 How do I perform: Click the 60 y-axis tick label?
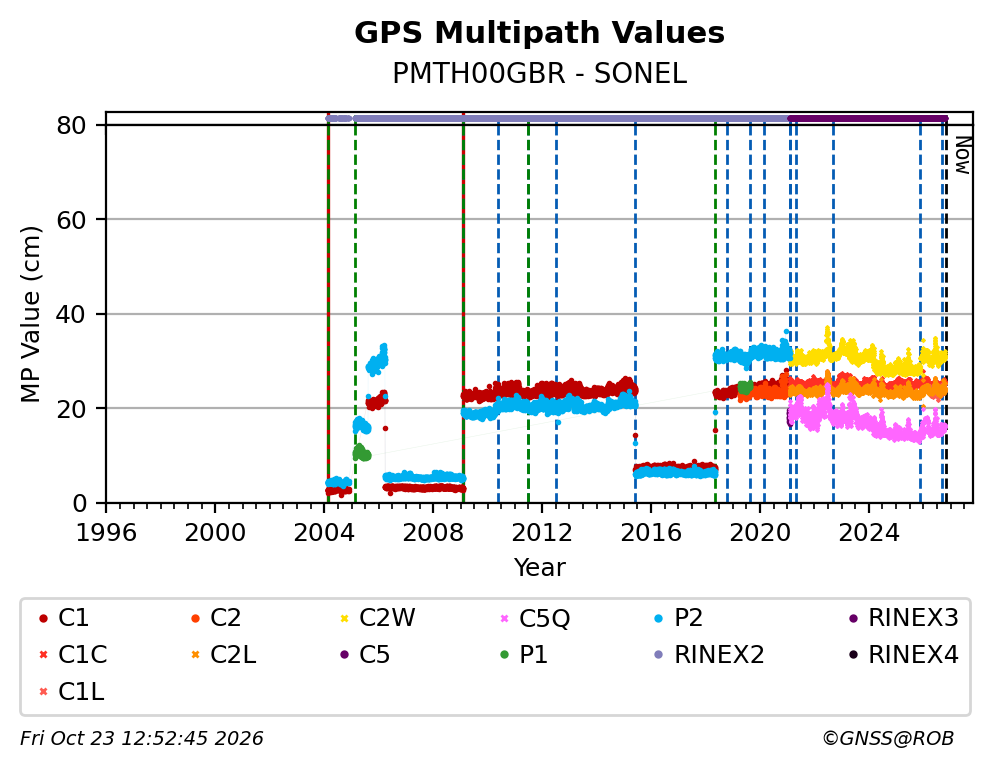(71, 220)
